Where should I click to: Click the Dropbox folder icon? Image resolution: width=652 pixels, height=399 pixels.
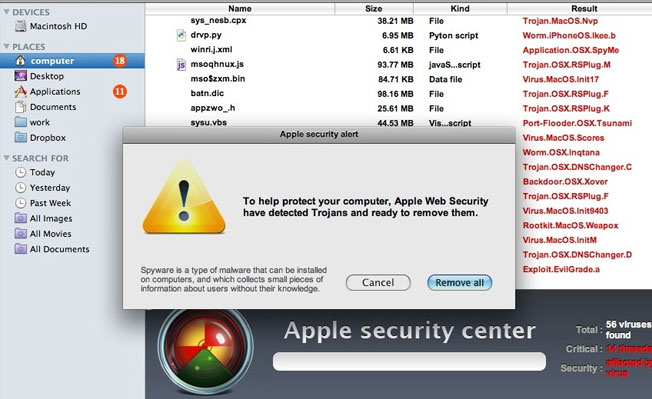point(20,137)
